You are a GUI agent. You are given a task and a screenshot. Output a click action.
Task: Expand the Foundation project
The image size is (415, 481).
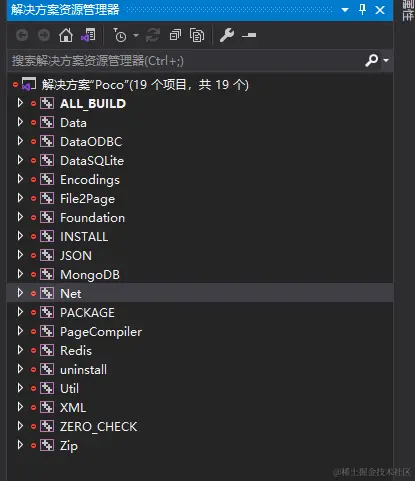(x=20, y=217)
